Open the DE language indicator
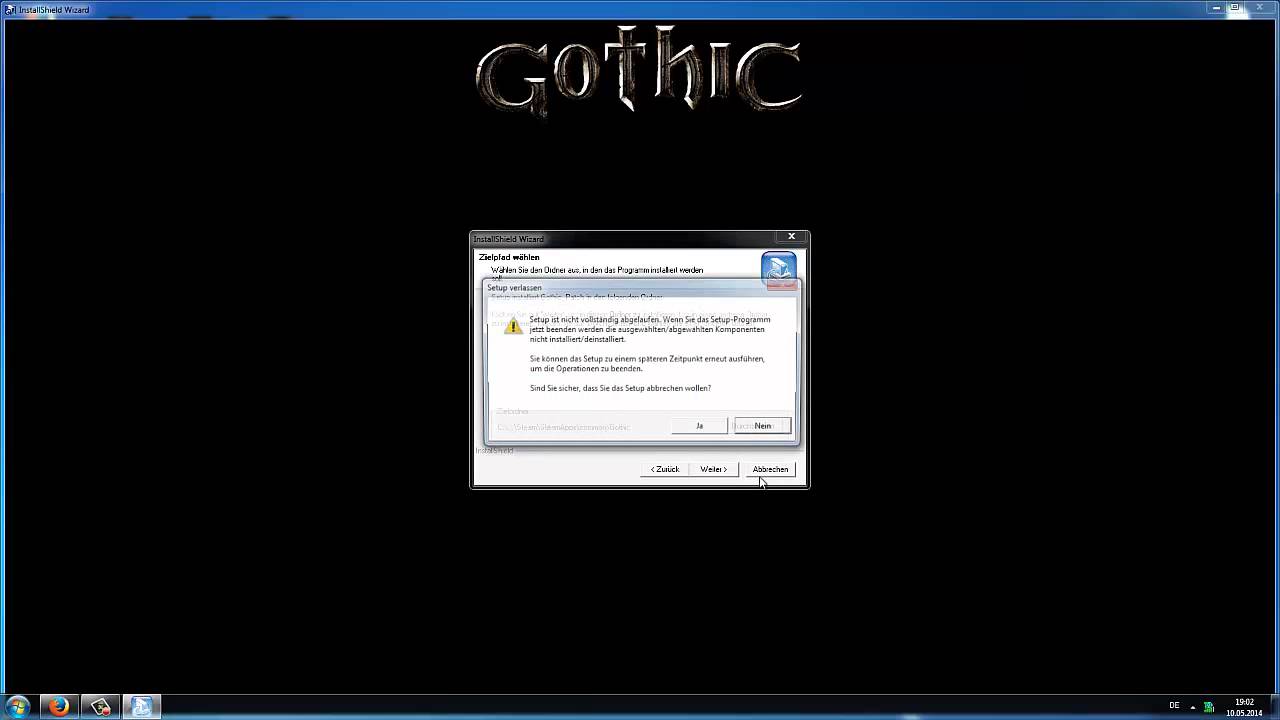This screenshot has height=720, width=1280. pos(1174,706)
